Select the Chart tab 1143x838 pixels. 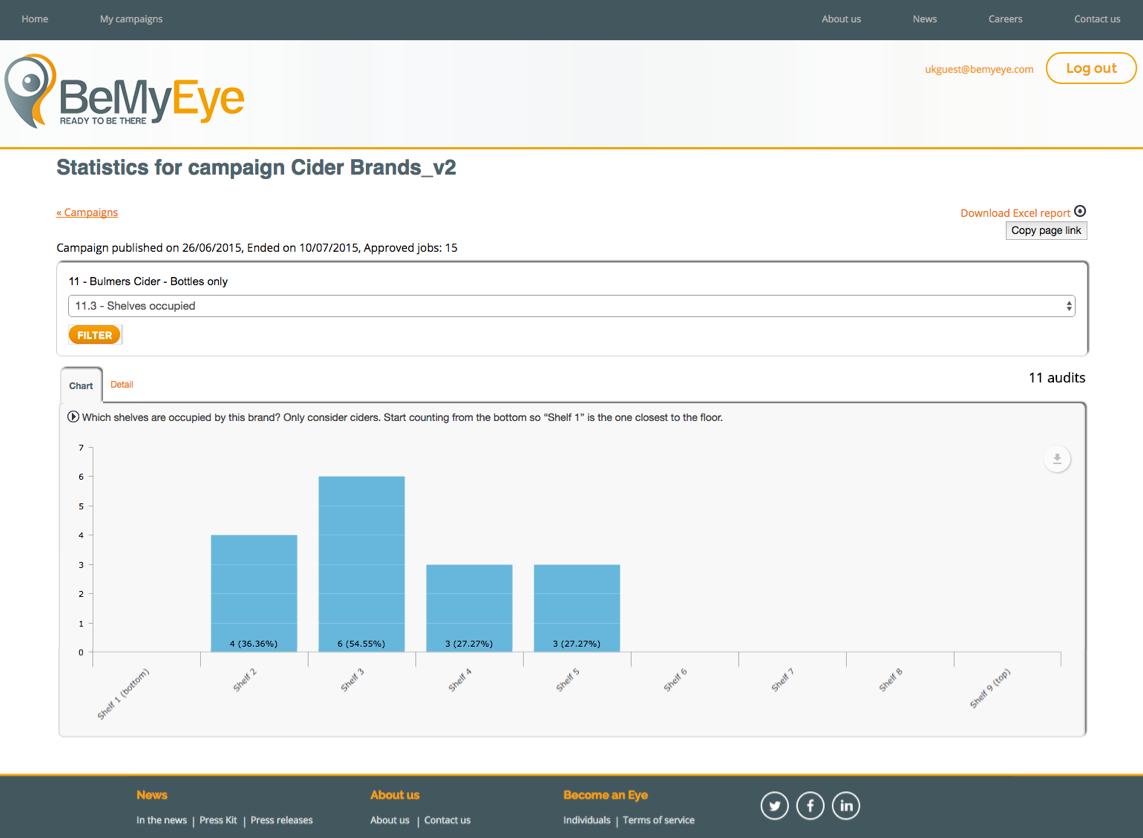[x=81, y=385]
